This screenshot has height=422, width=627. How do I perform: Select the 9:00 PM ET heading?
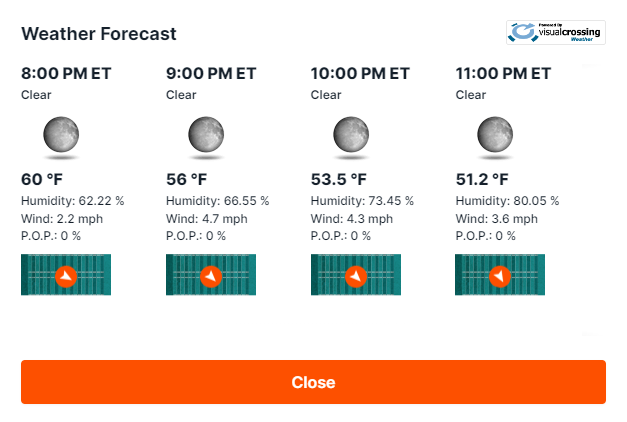211,74
